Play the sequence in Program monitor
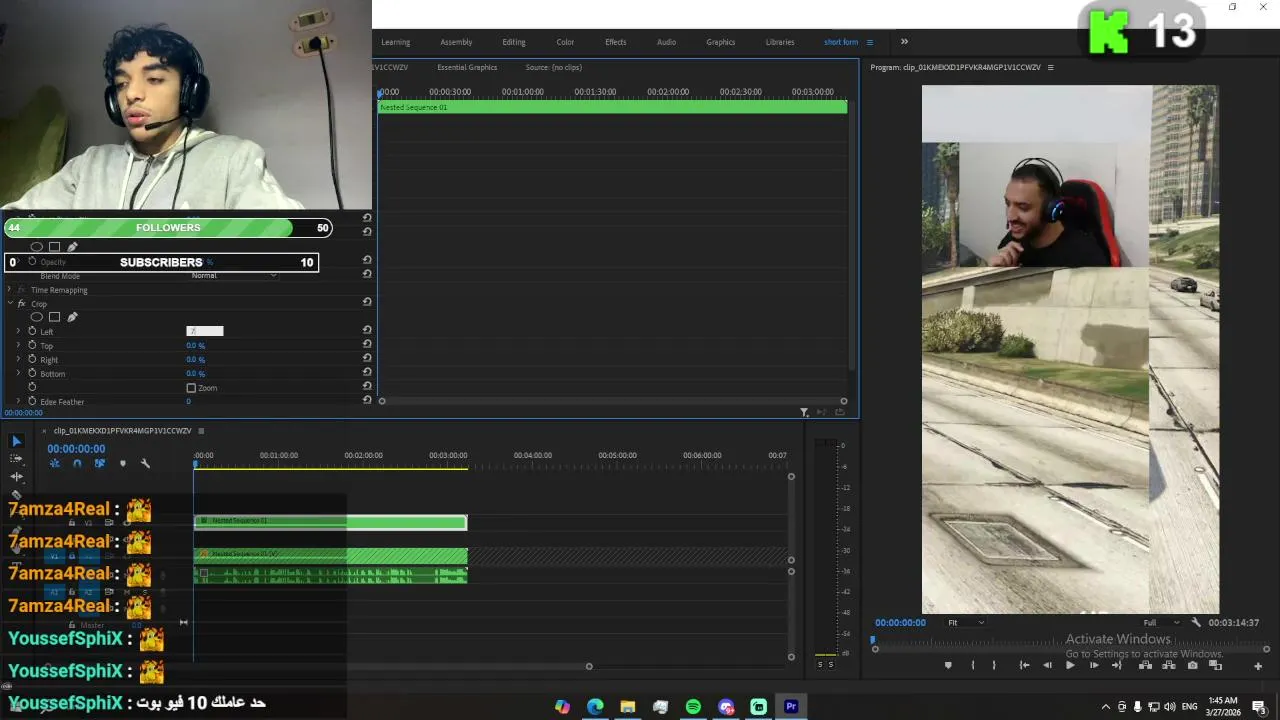Image resolution: width=1280 pixels, height=720 pixels. [x=1070, y=665]
